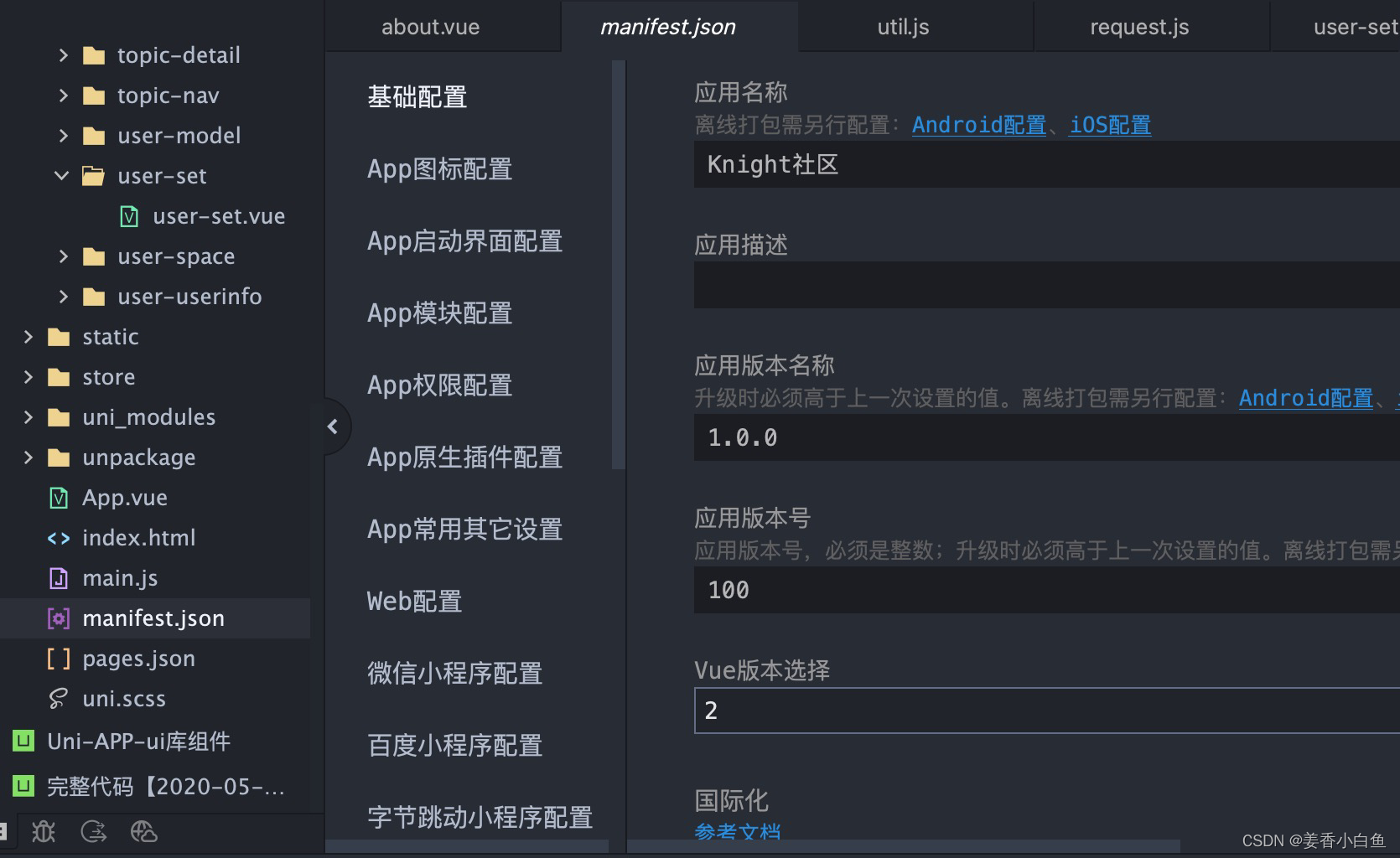Click the 应用版本名称 field showing 1.0.0
1400x858 pixels.
(1047, 437)
